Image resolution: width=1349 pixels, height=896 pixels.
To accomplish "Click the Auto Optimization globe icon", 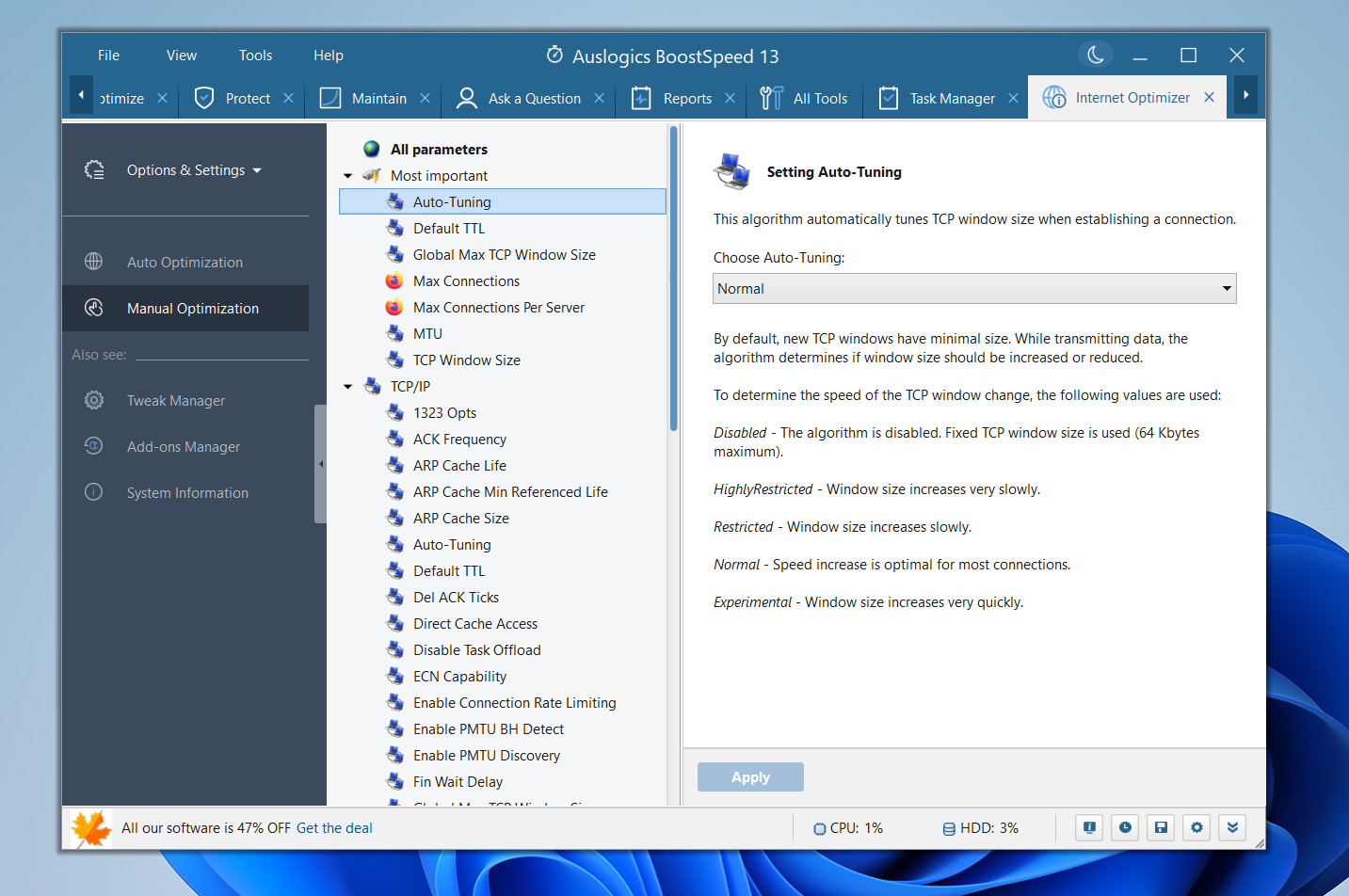I will (93, 262).
